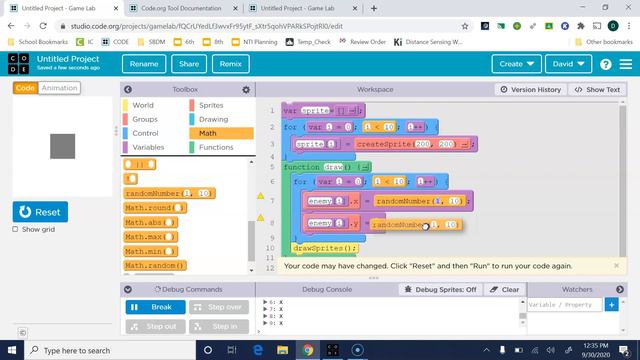Expand debug console entry 8: X
This screenshot has height=360, width=640.
pyautogui.click(x=265, y=316)
